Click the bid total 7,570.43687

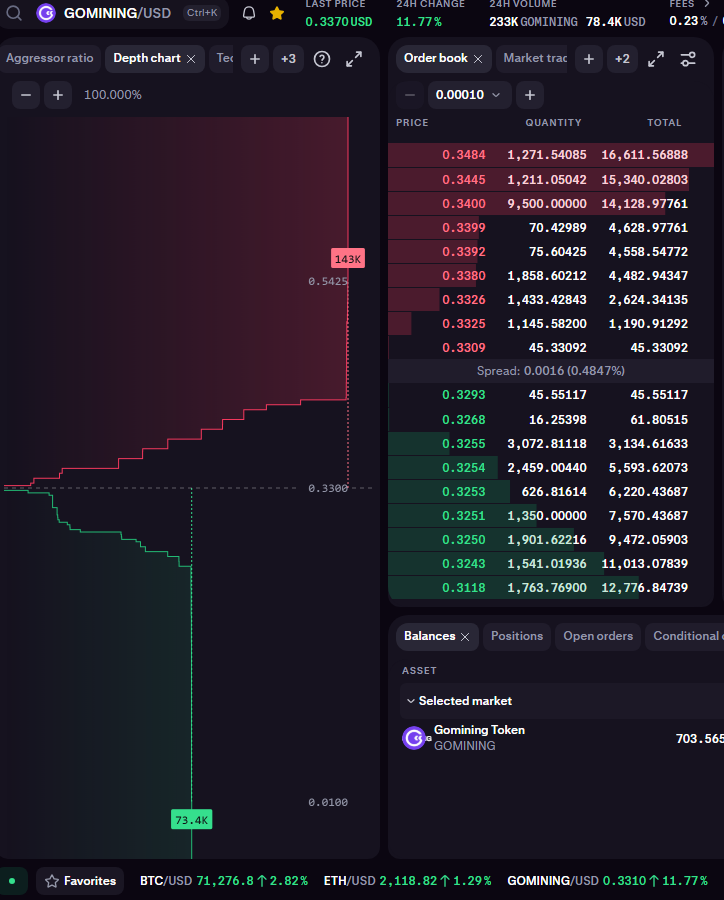click(648, 516)
